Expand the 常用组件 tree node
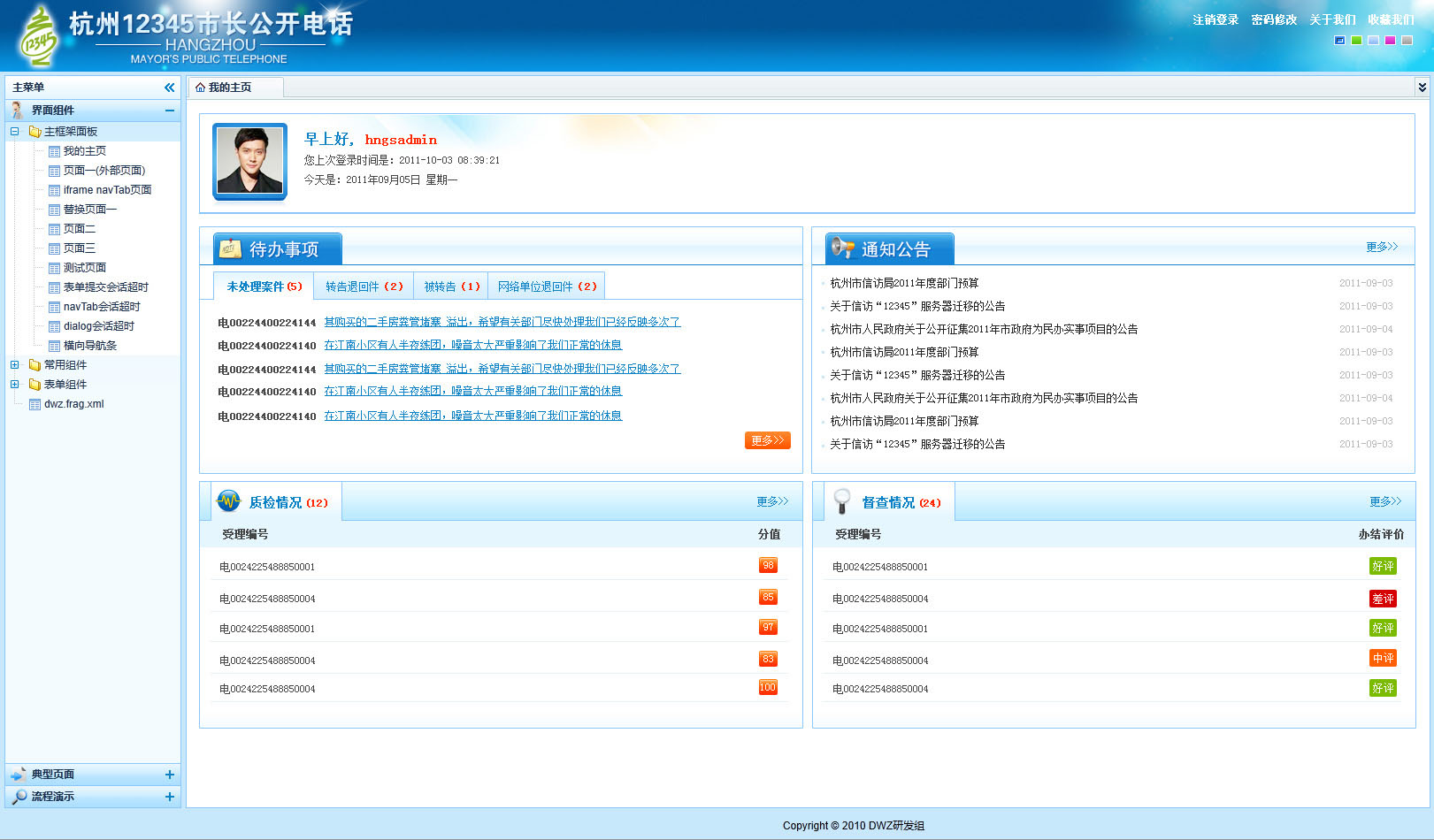Image resolution: width=1434 pixels, height=840 pixels. point(14,365)
